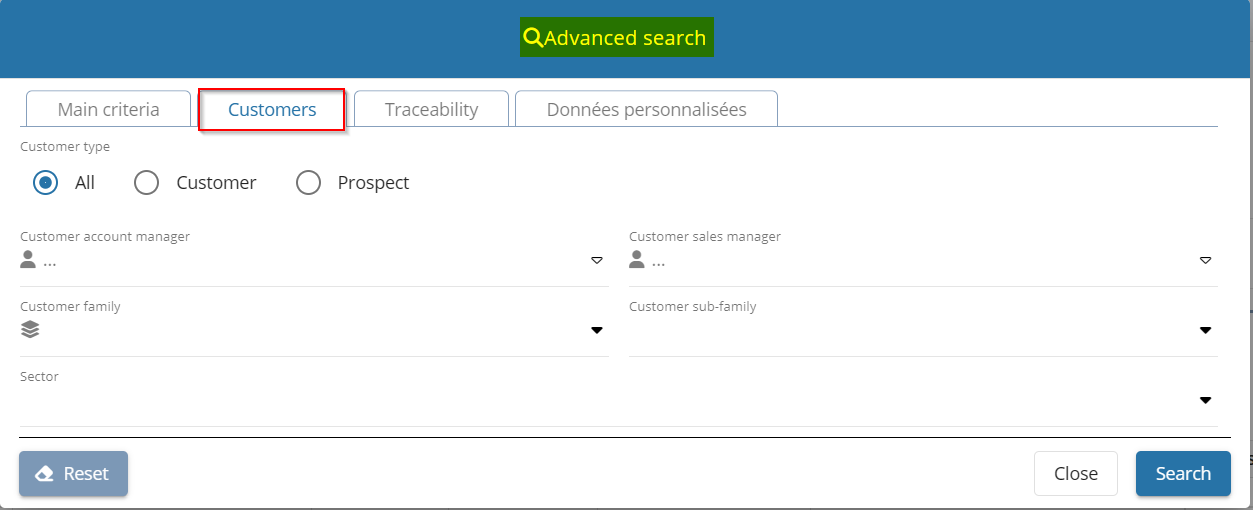
Task: Click the stacked layers icon under Customer family
Action: (x=29, y=330)
